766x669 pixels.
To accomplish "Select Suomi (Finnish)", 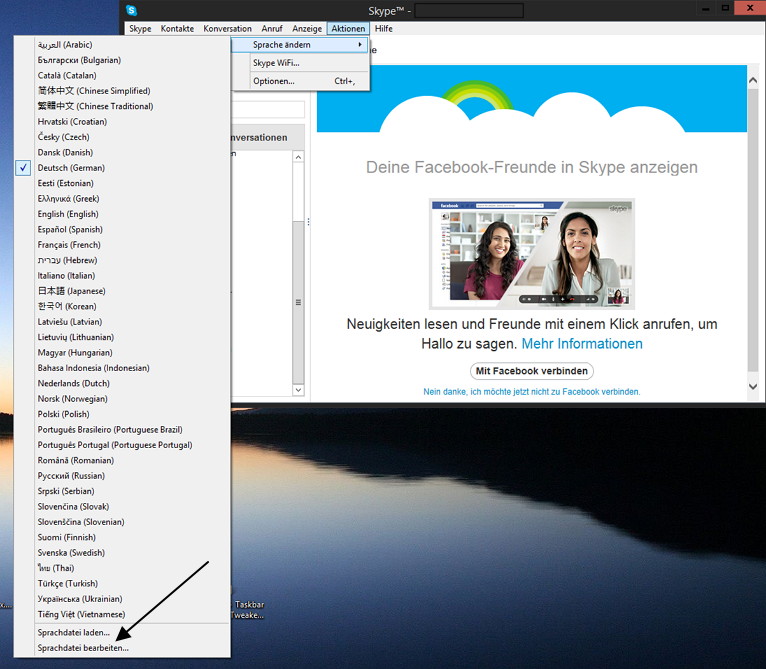I will coord(122,537).
